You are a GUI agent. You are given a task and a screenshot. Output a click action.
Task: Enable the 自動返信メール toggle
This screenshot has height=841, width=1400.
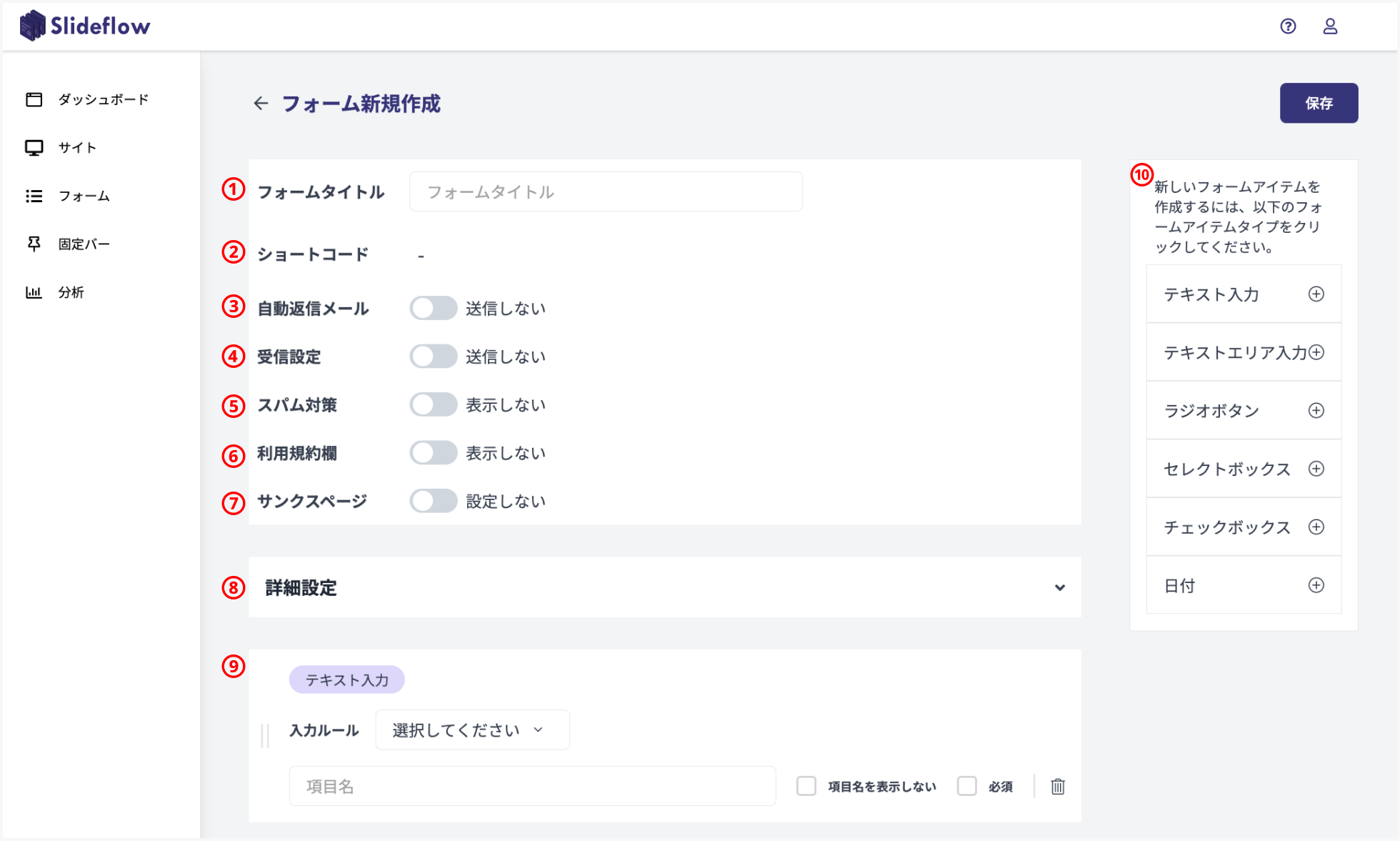(433, 309)
